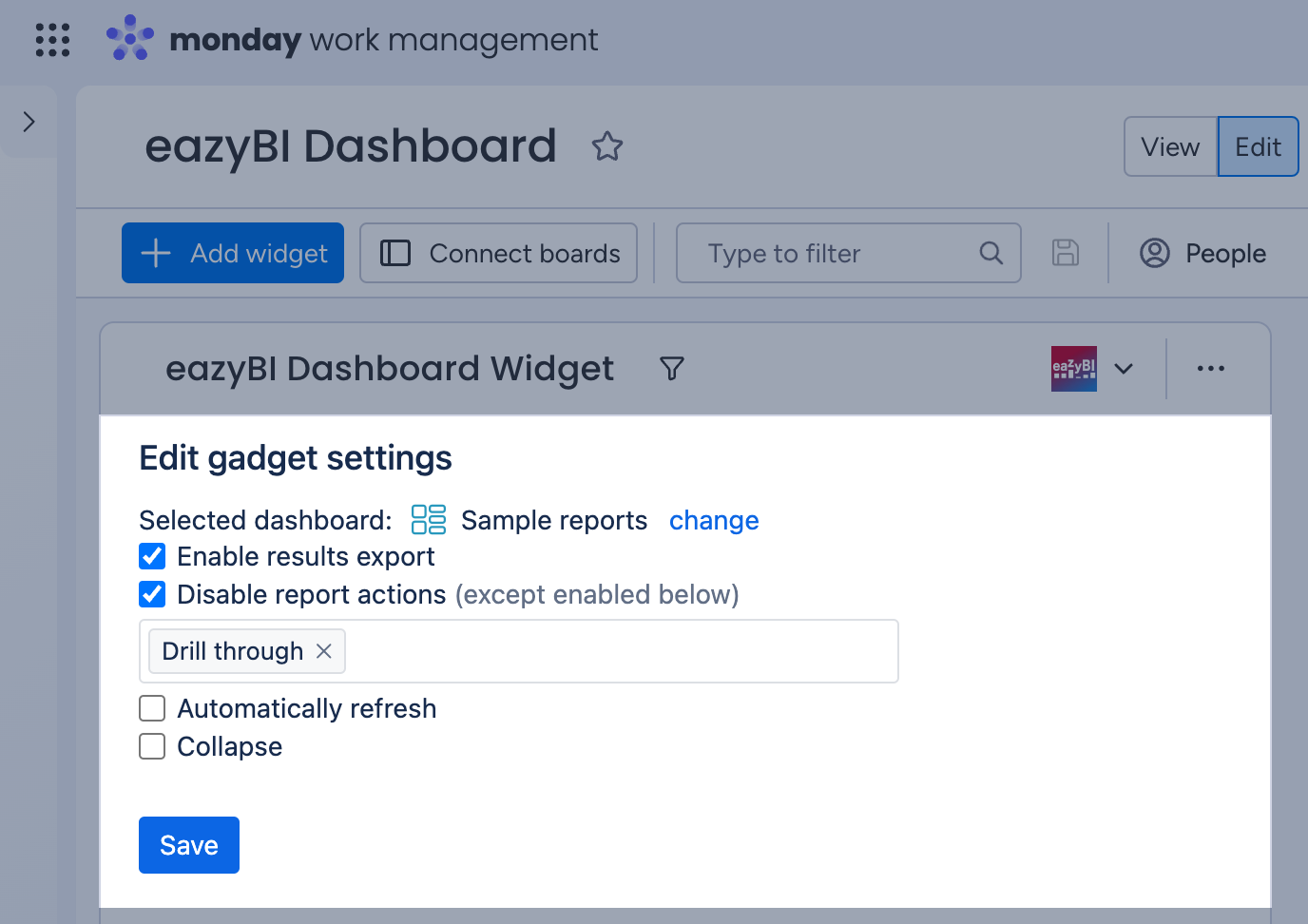Select the Edit mode tab
The image size is (1308, 924).
coord(1259,146)
